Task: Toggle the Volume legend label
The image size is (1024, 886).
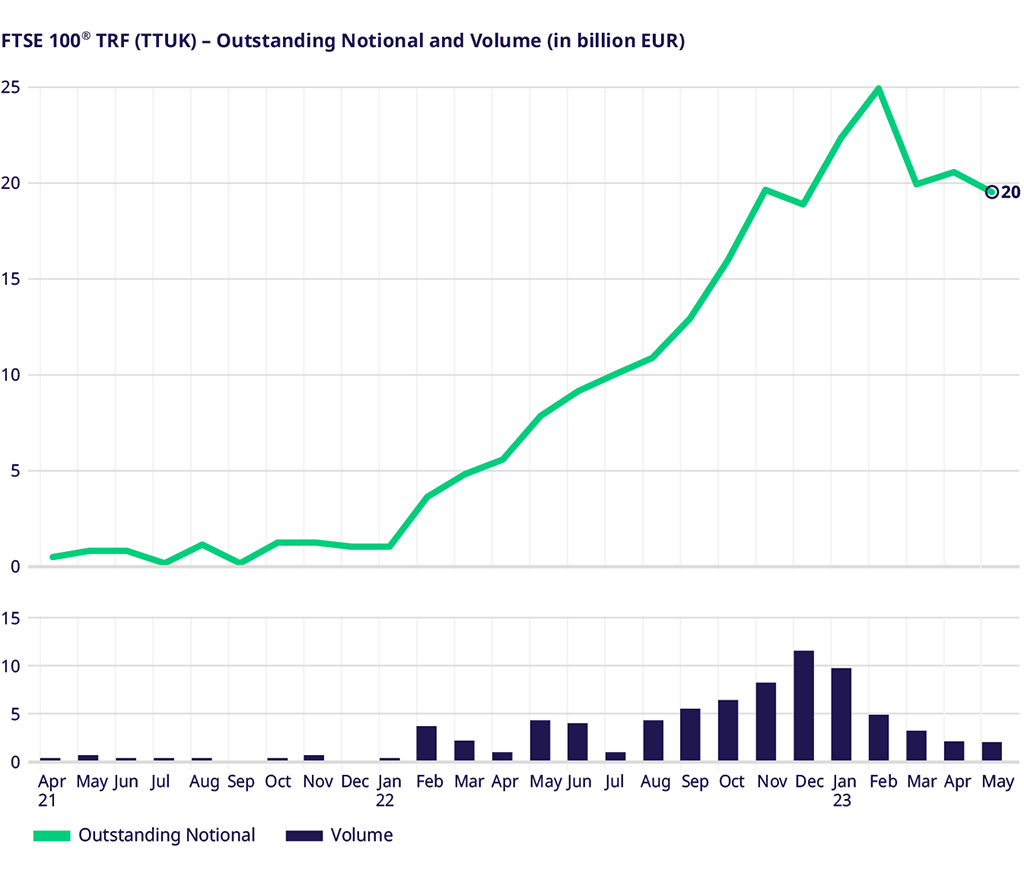Action: [361, 835]
